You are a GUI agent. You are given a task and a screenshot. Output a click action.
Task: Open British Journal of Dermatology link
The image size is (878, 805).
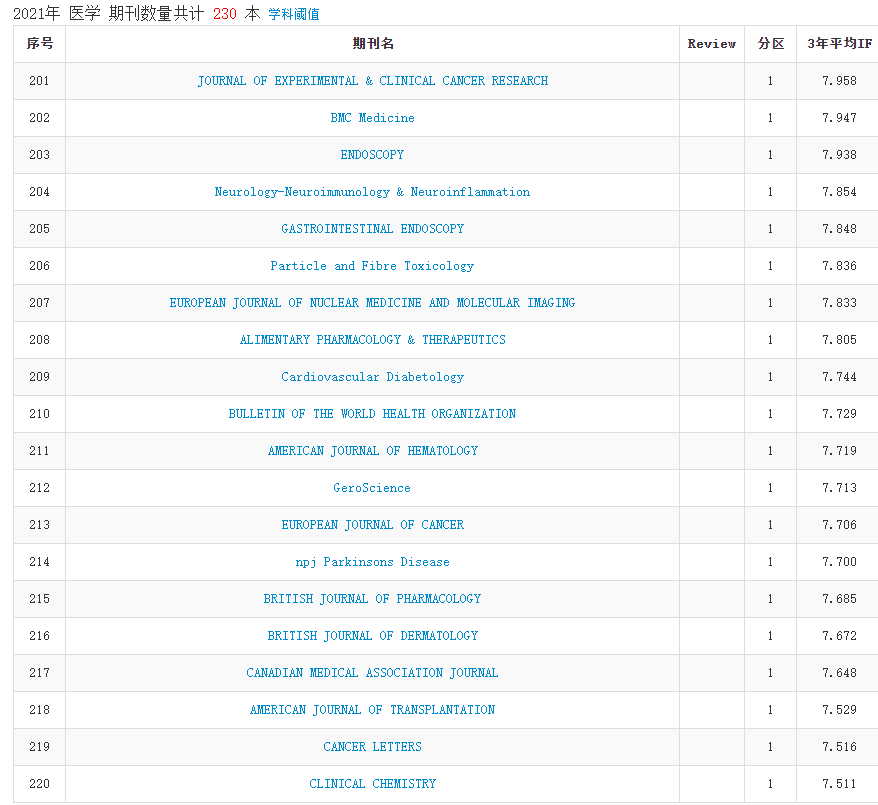[372, 635]
